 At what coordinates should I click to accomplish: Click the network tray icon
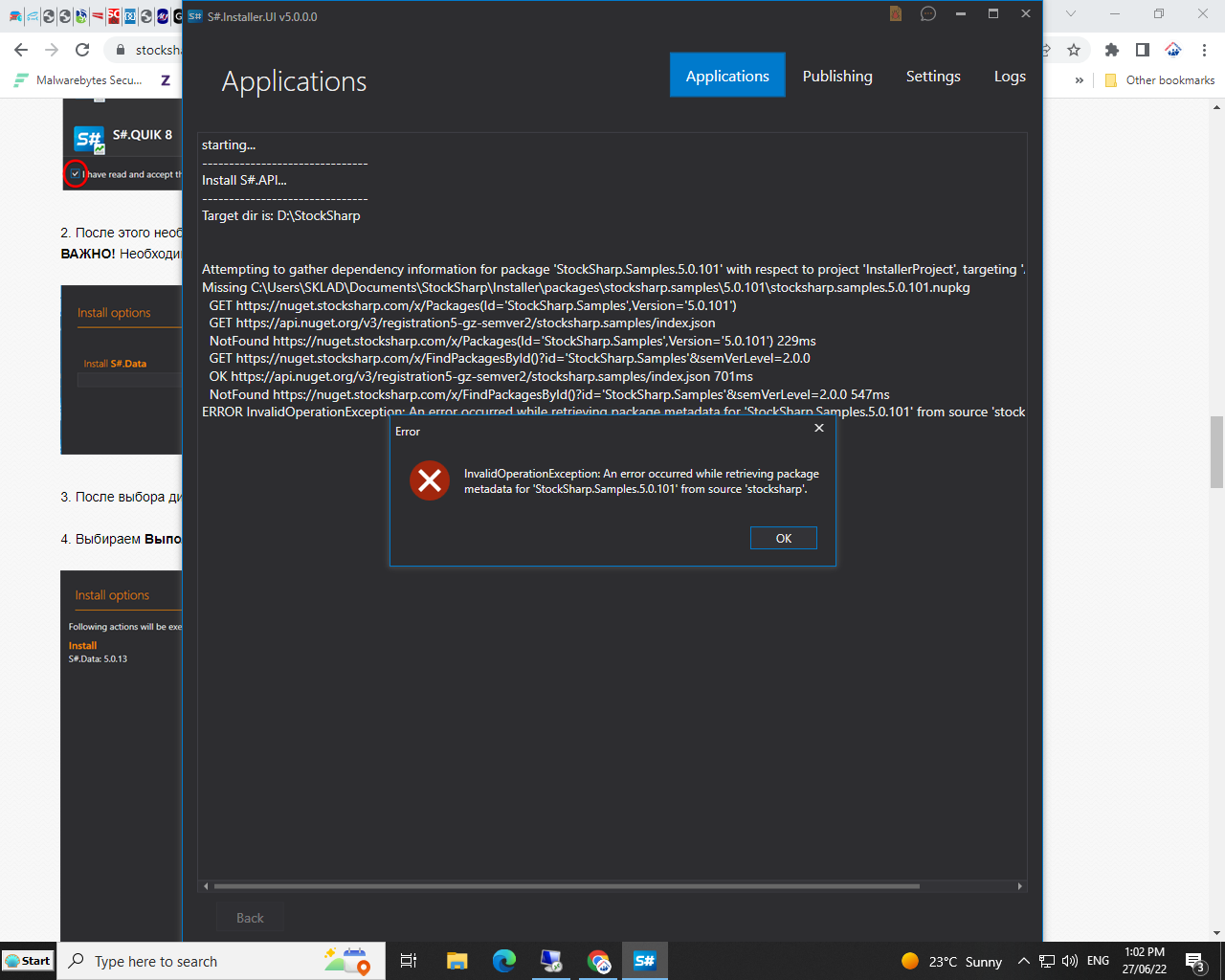1047,961
